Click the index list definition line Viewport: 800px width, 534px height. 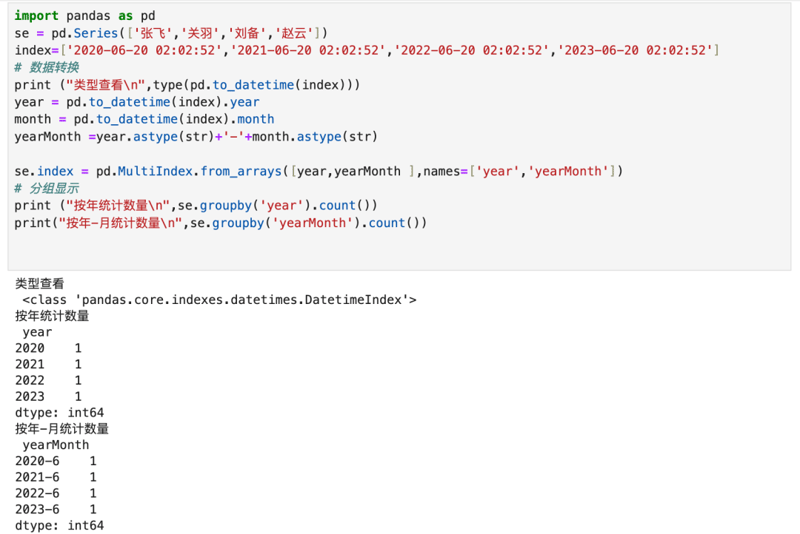coord(367,50)
